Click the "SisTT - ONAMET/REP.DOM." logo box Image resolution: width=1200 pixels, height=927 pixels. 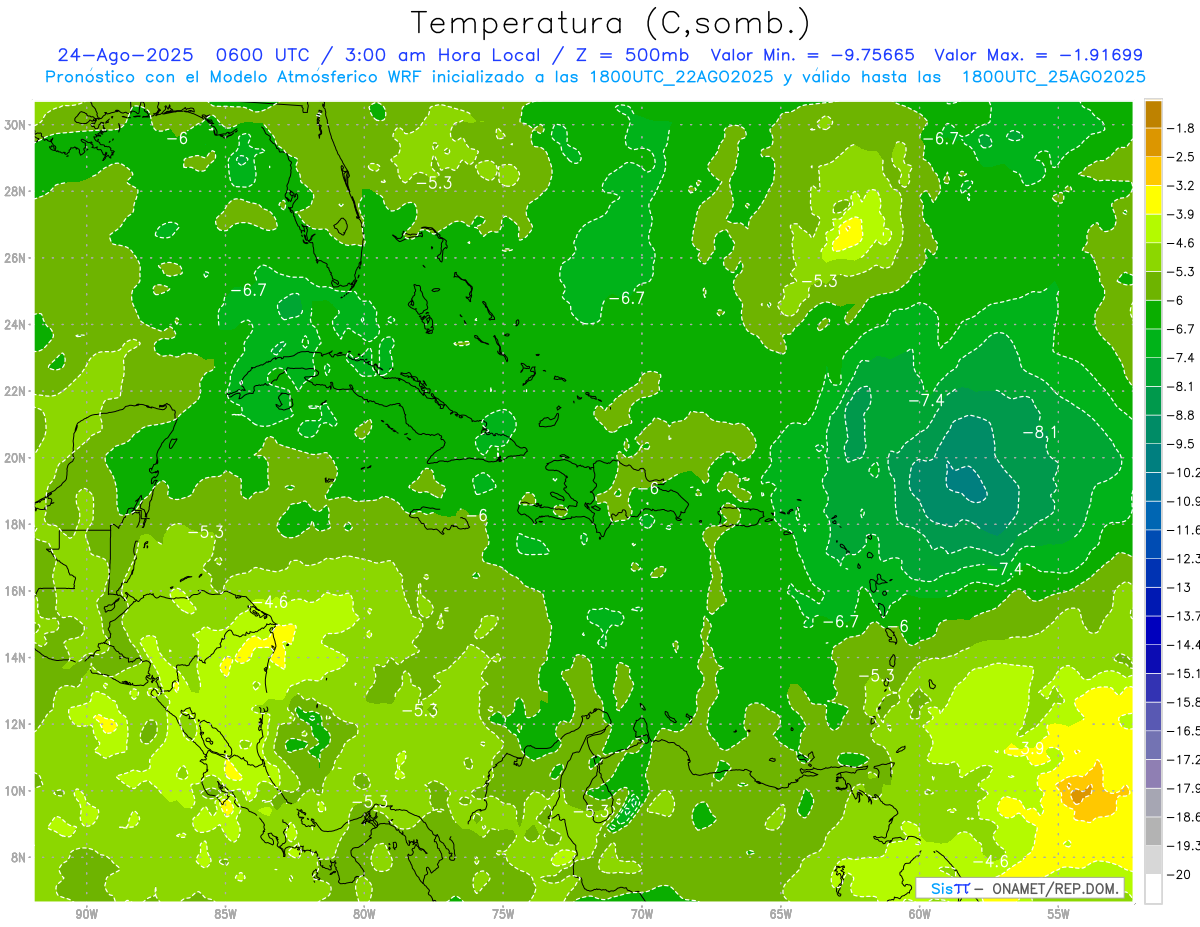pos(1022,888)
